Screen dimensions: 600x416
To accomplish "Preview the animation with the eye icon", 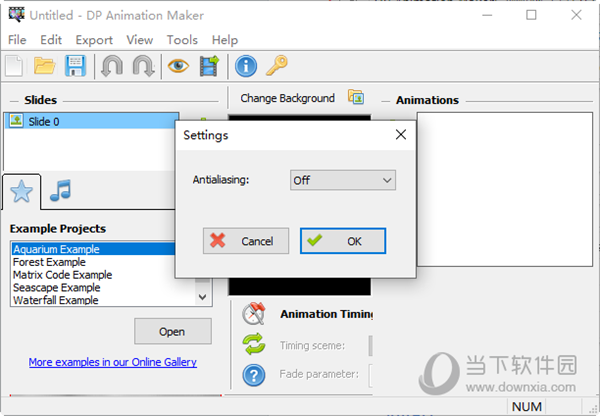I will click(x=178, y=66).
